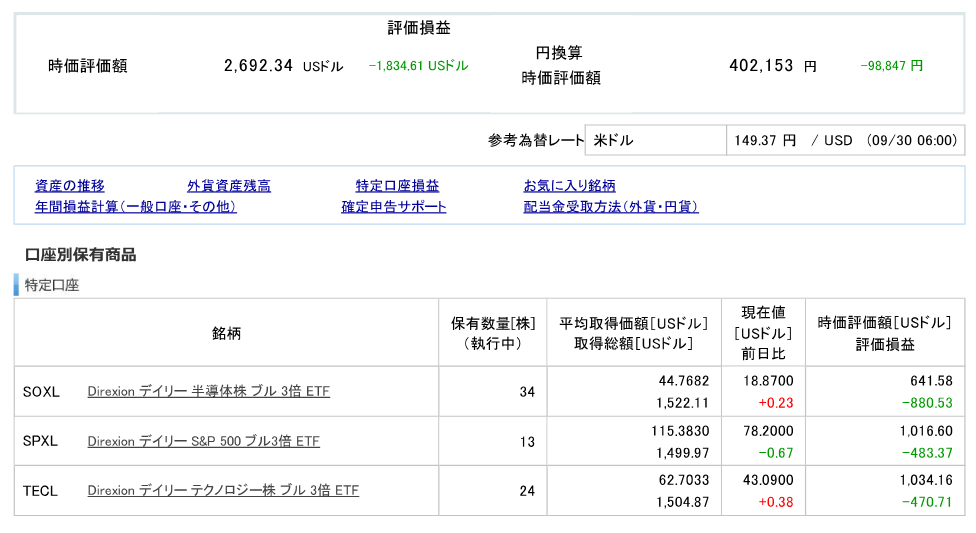Click TECL unrealized loss -470.71
The width and height of the screenshot is (976, 533).
(x=927, y=502)
